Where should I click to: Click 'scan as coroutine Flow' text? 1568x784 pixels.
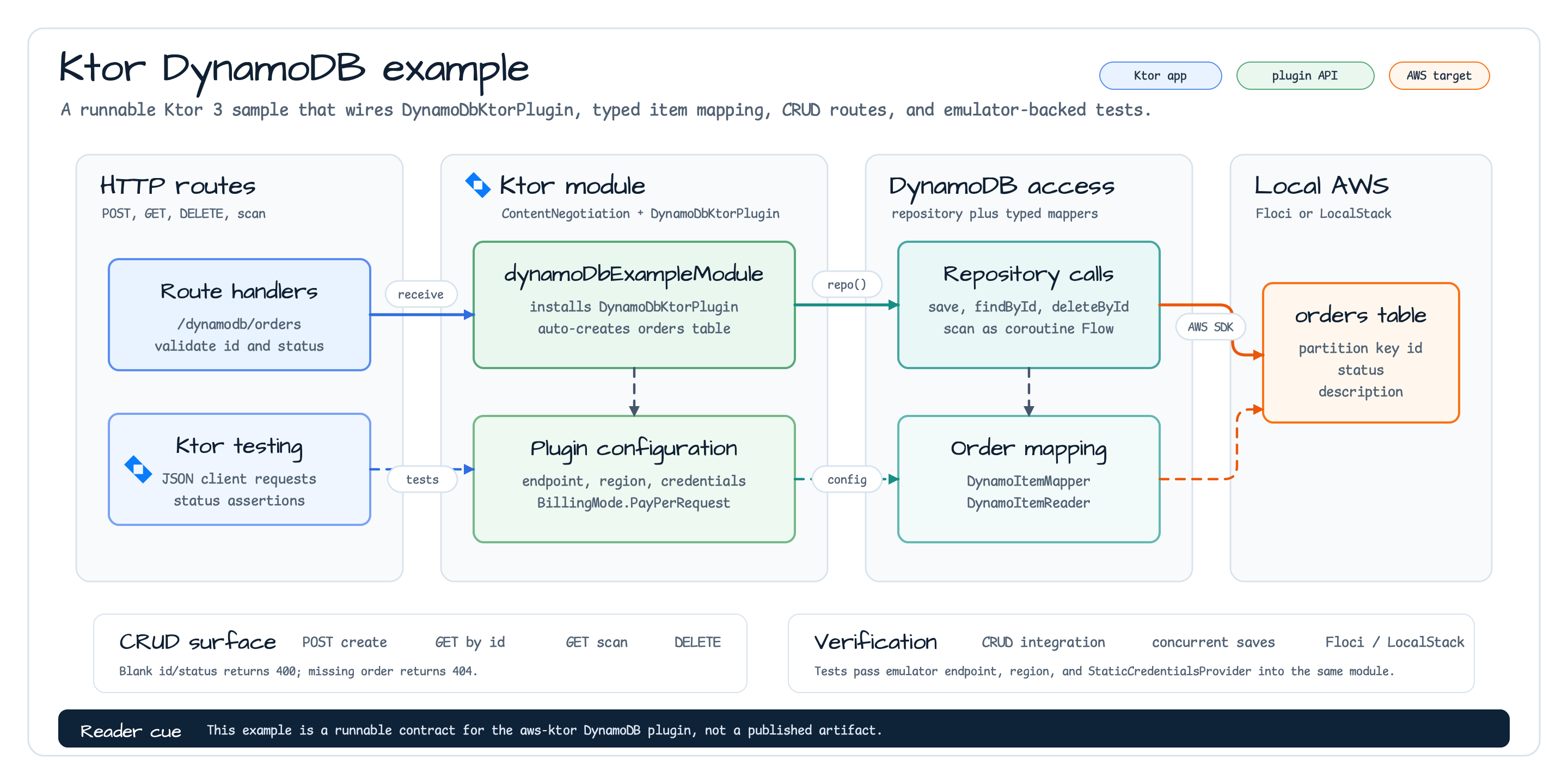click(x=1028, y=329)
